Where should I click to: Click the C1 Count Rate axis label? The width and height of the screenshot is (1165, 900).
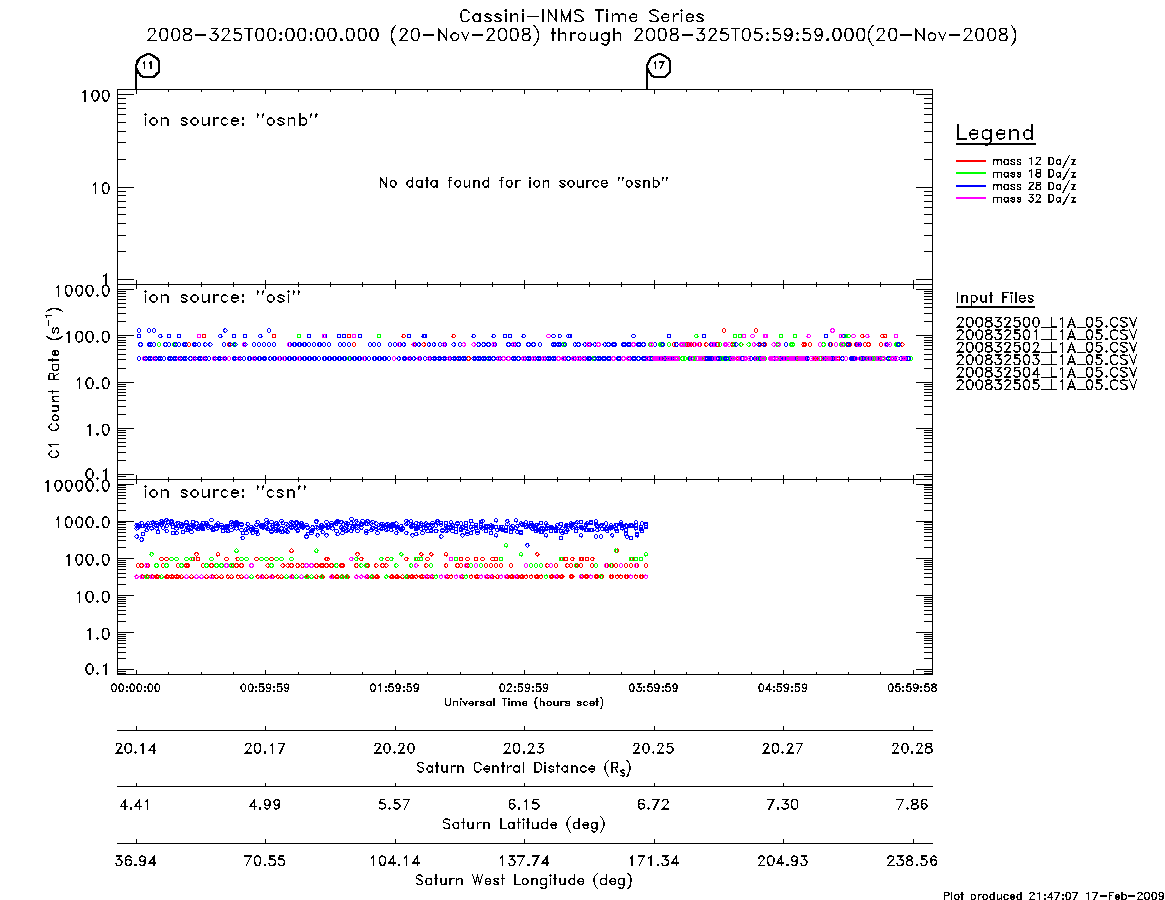[x=54, y=382]
